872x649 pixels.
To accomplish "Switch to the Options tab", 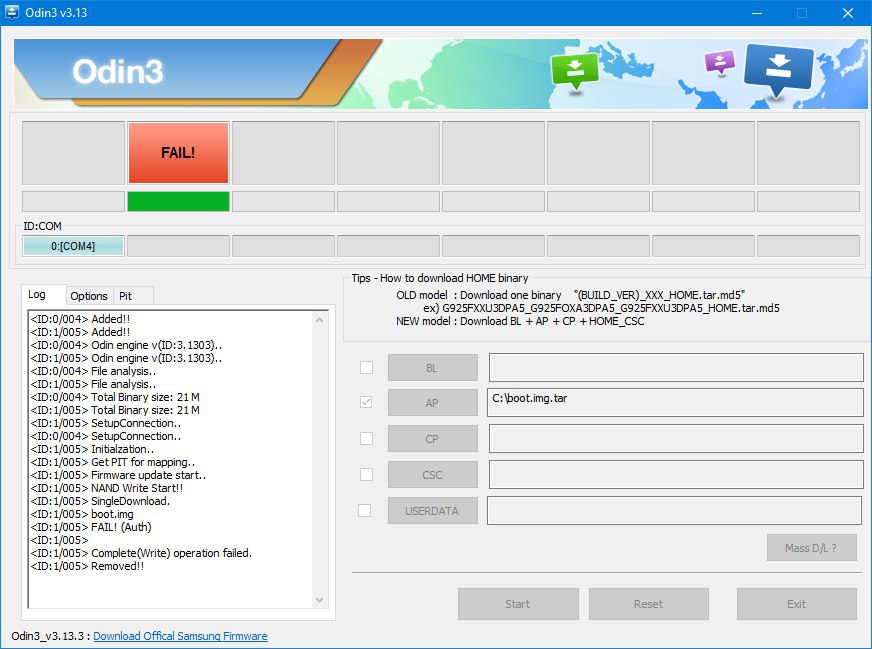I will (89, 296).
